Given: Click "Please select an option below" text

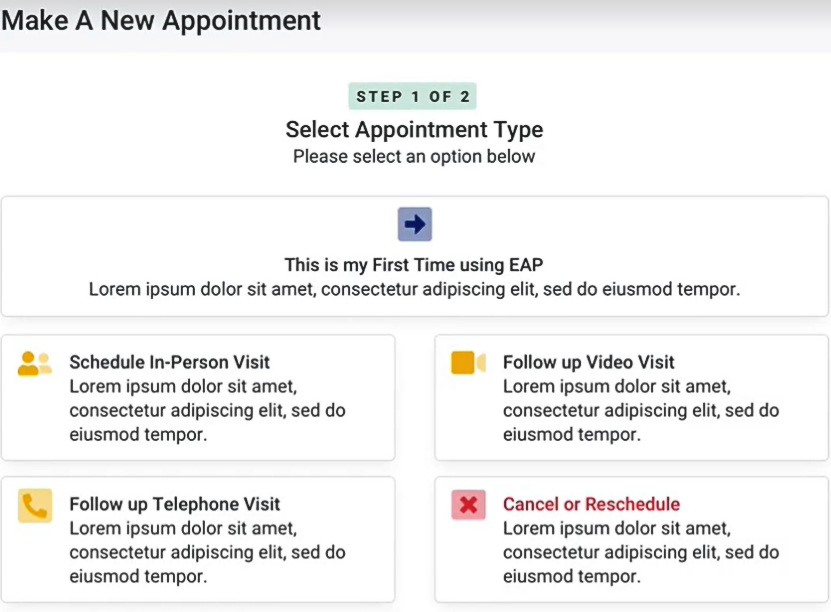Looking at the screenshot, I should 414,156.
